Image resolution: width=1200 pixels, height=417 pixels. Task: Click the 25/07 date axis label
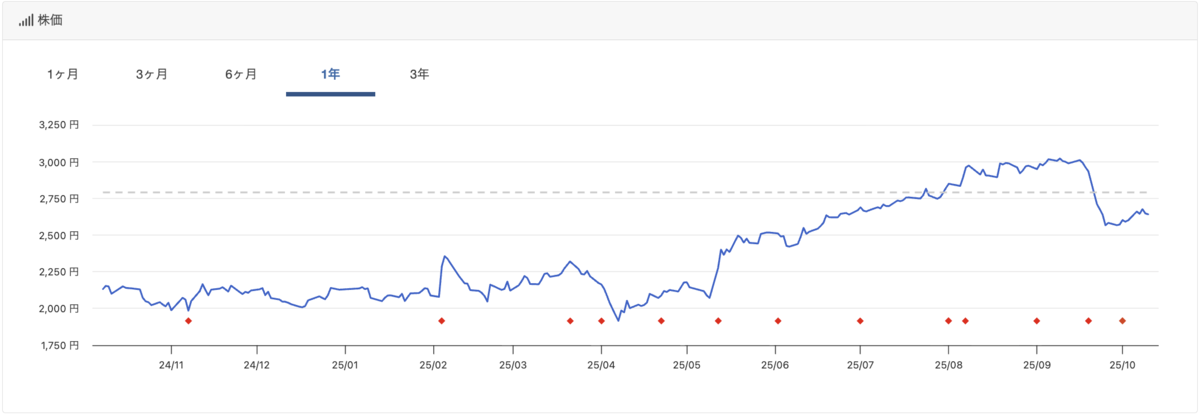point(860,365)
